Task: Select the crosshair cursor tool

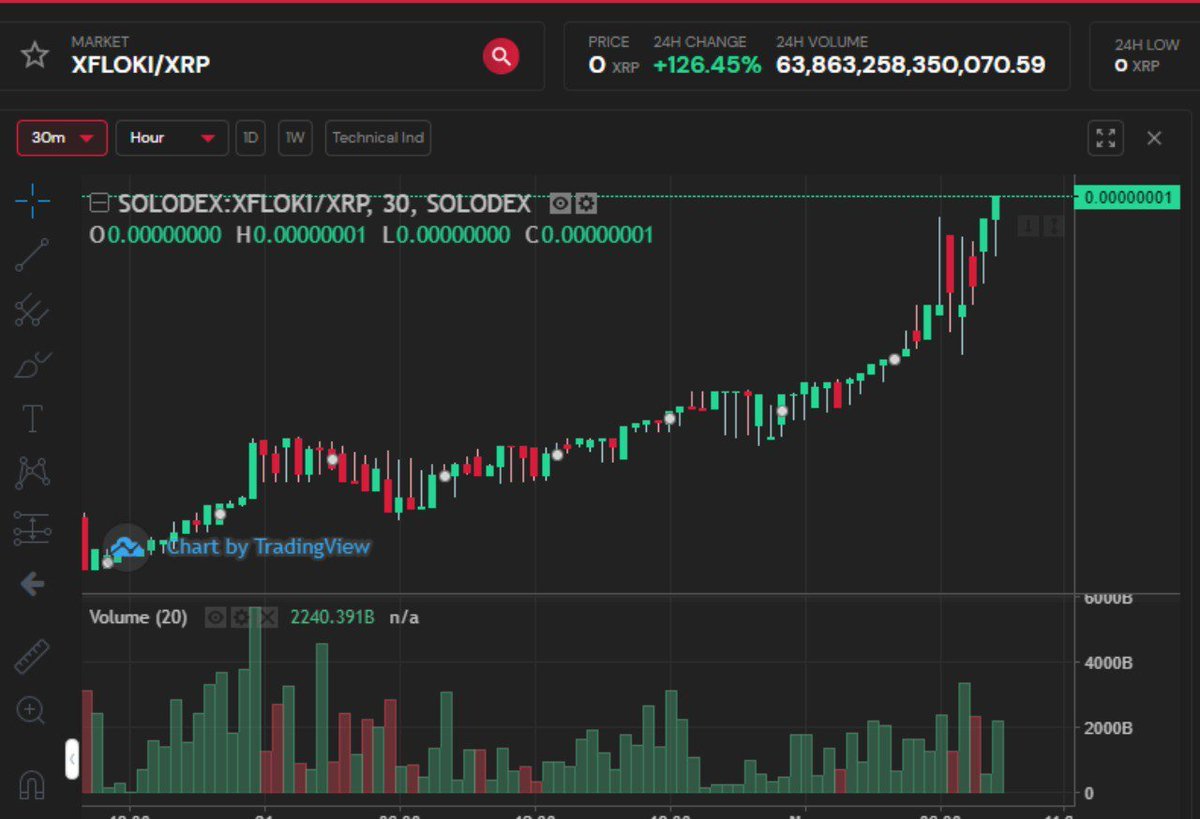Action: coord(32,201)
